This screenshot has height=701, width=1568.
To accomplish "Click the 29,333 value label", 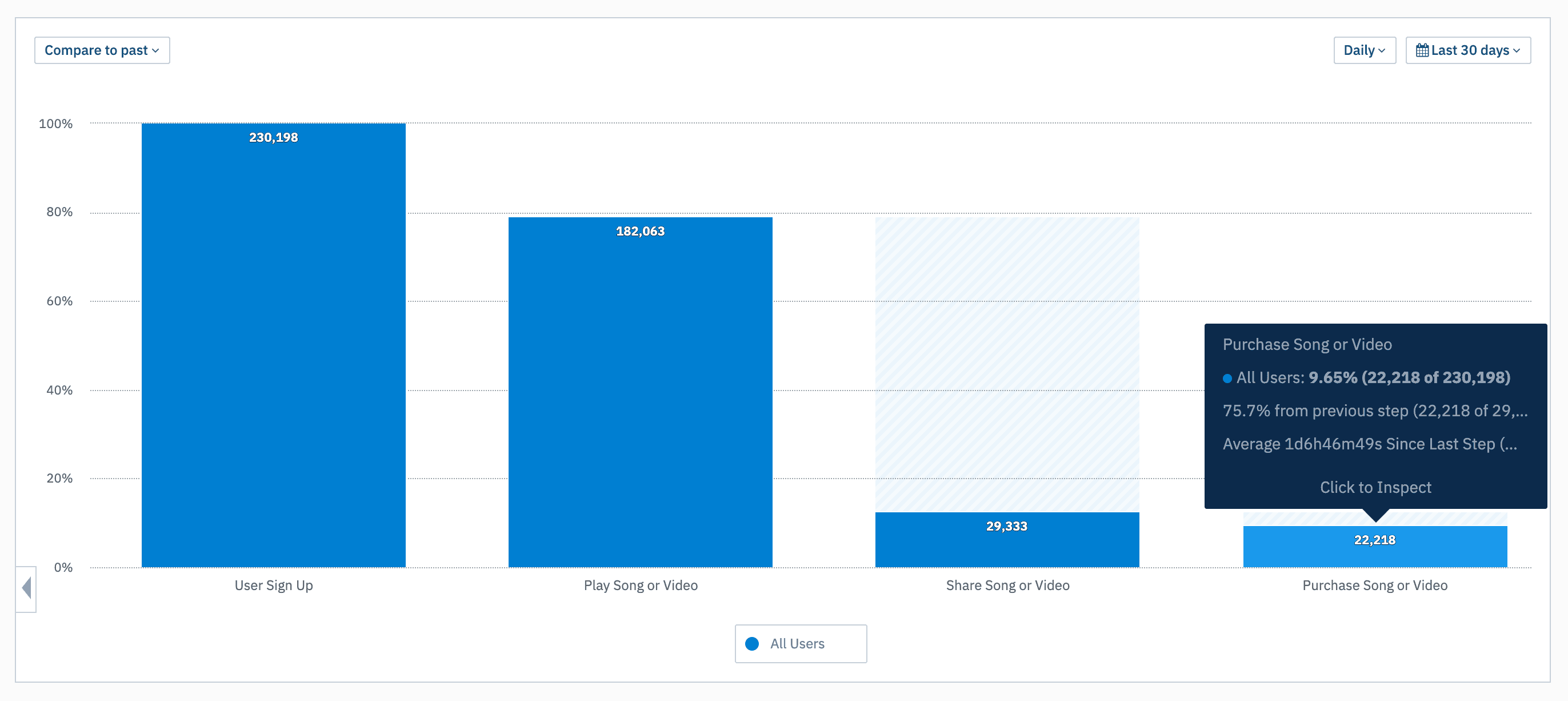I will click(1007, 526).
